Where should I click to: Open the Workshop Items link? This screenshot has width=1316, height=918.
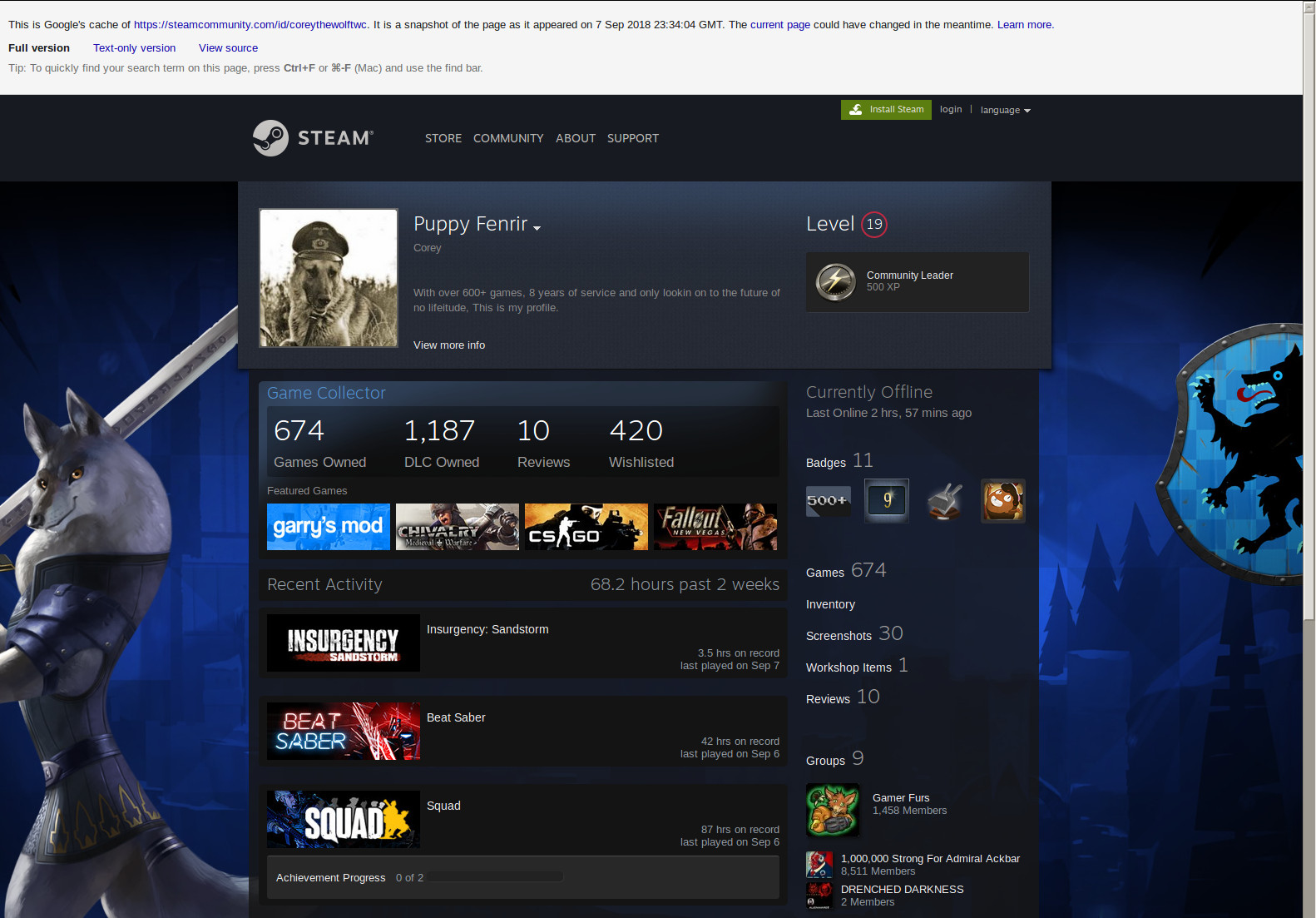pyautogui.click(x=857, y=666)
